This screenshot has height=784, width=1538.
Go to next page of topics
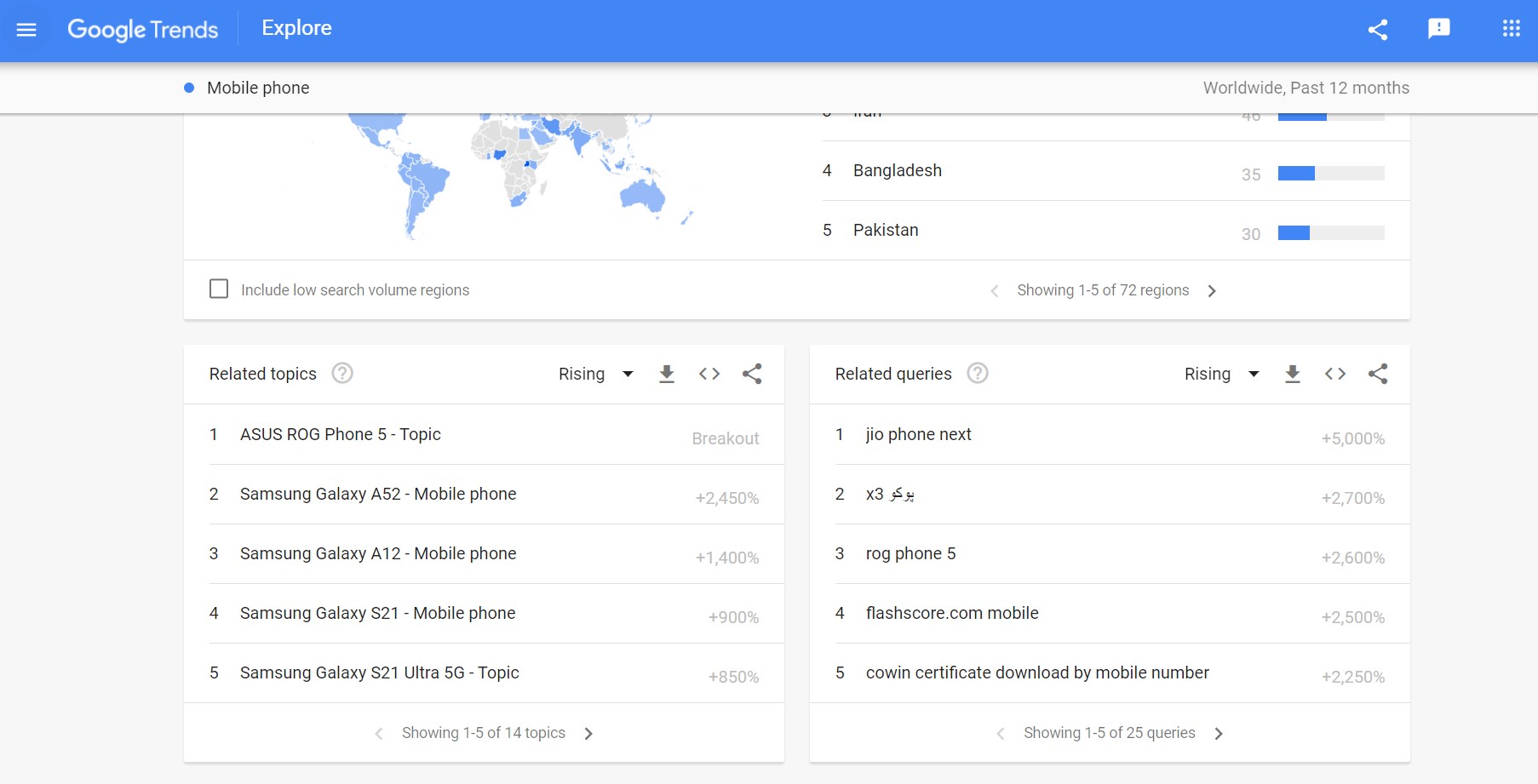(588, 734)
